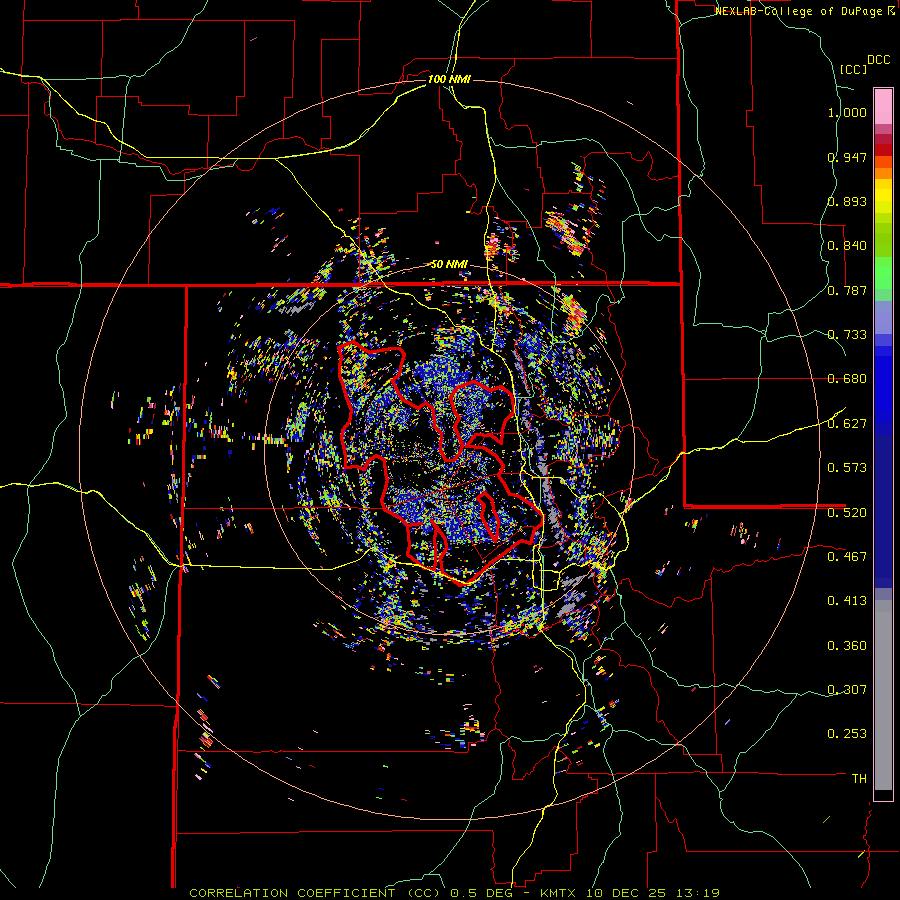
Task: Click the 0.573 scale value
Action: coord(847,468)
